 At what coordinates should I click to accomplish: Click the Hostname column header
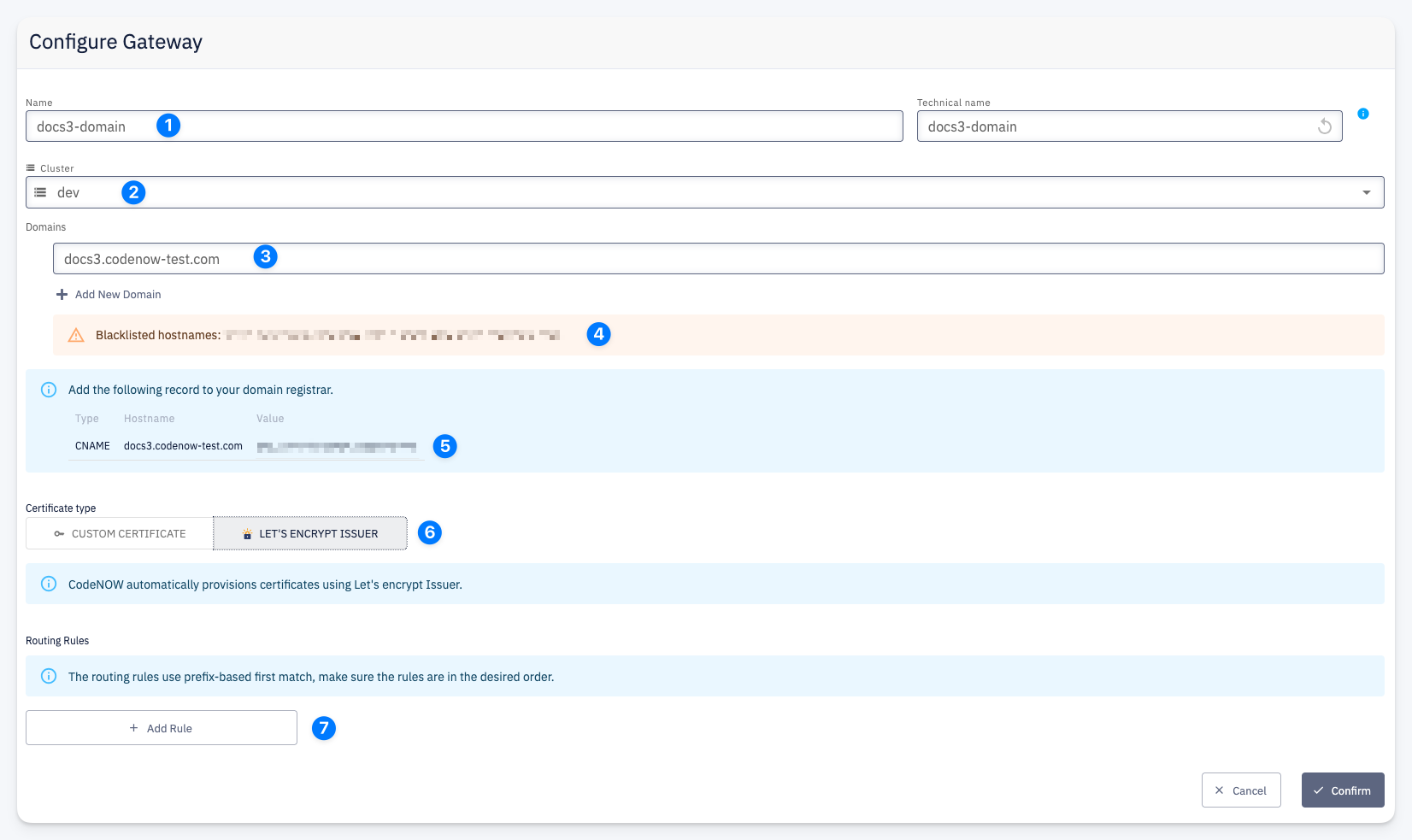pos(149,419)
